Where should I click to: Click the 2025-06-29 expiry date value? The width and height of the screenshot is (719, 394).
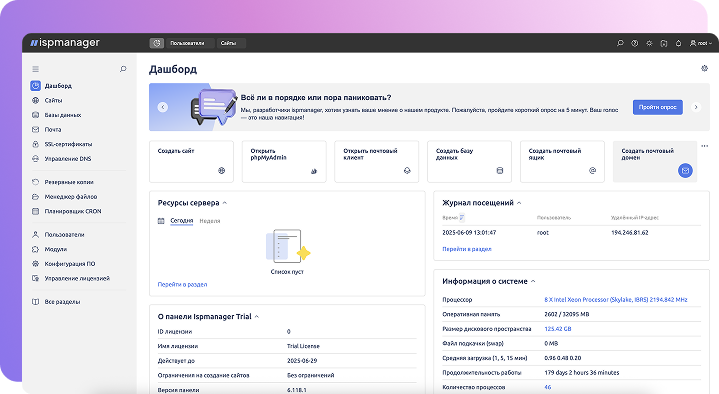click(302, 361)
